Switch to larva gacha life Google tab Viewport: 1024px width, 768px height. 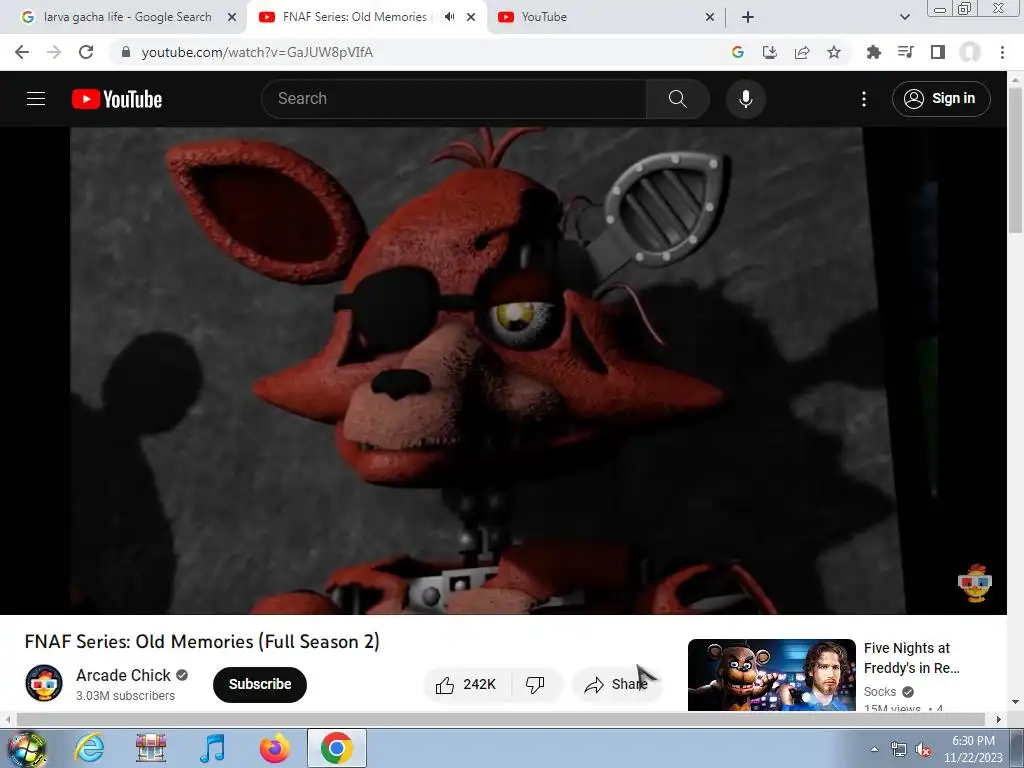127,17
